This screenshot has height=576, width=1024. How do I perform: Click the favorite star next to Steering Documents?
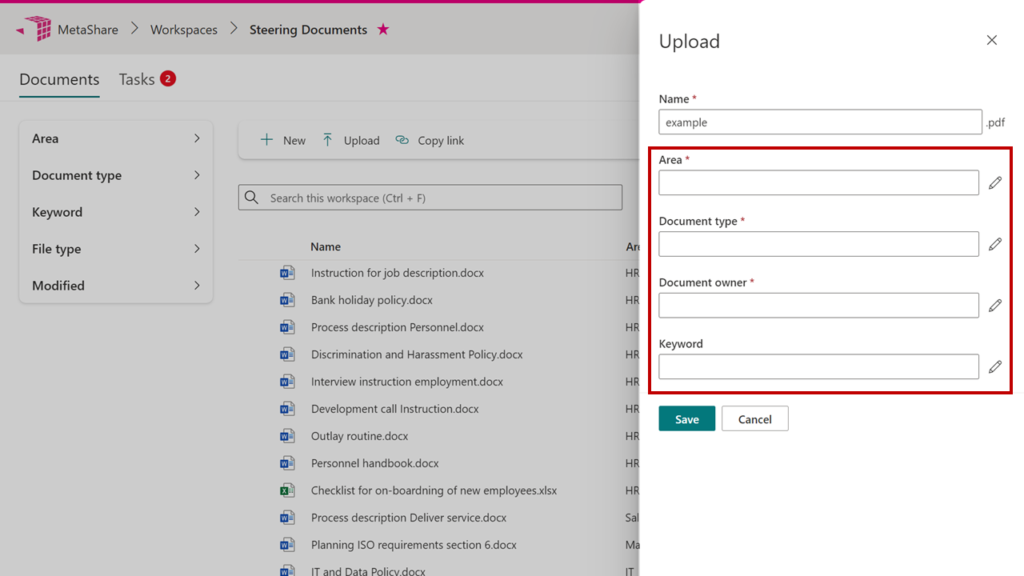click(x=383, y=30)
